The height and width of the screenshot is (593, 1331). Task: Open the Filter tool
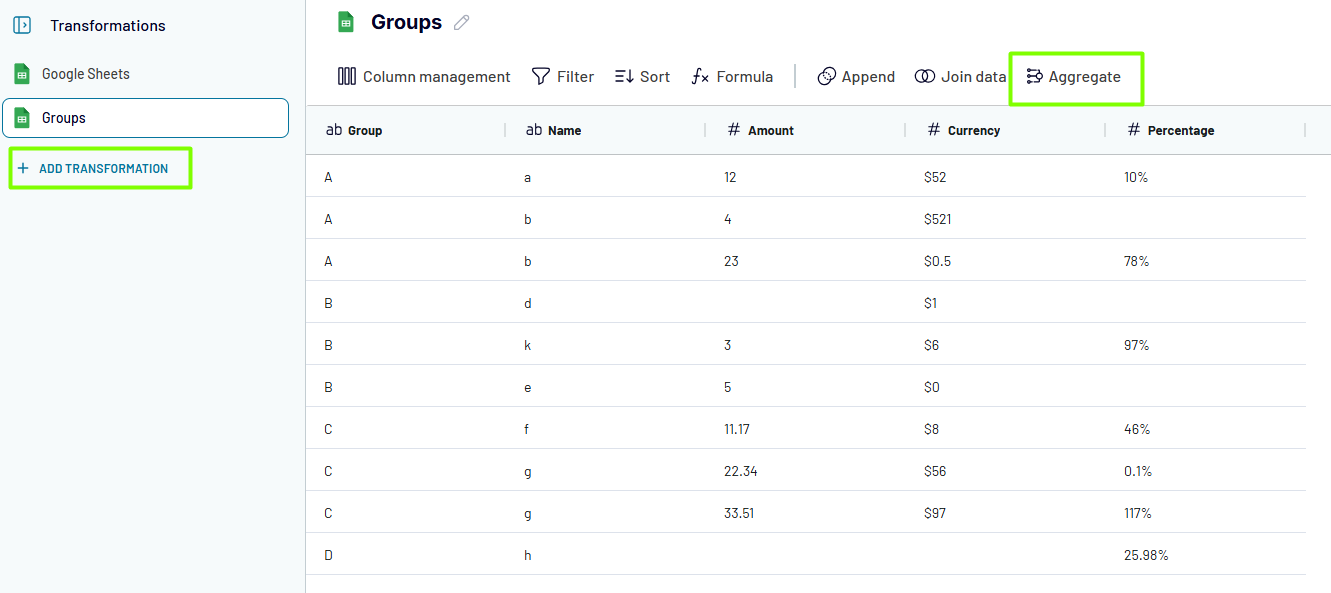click(x=562, y=77)
